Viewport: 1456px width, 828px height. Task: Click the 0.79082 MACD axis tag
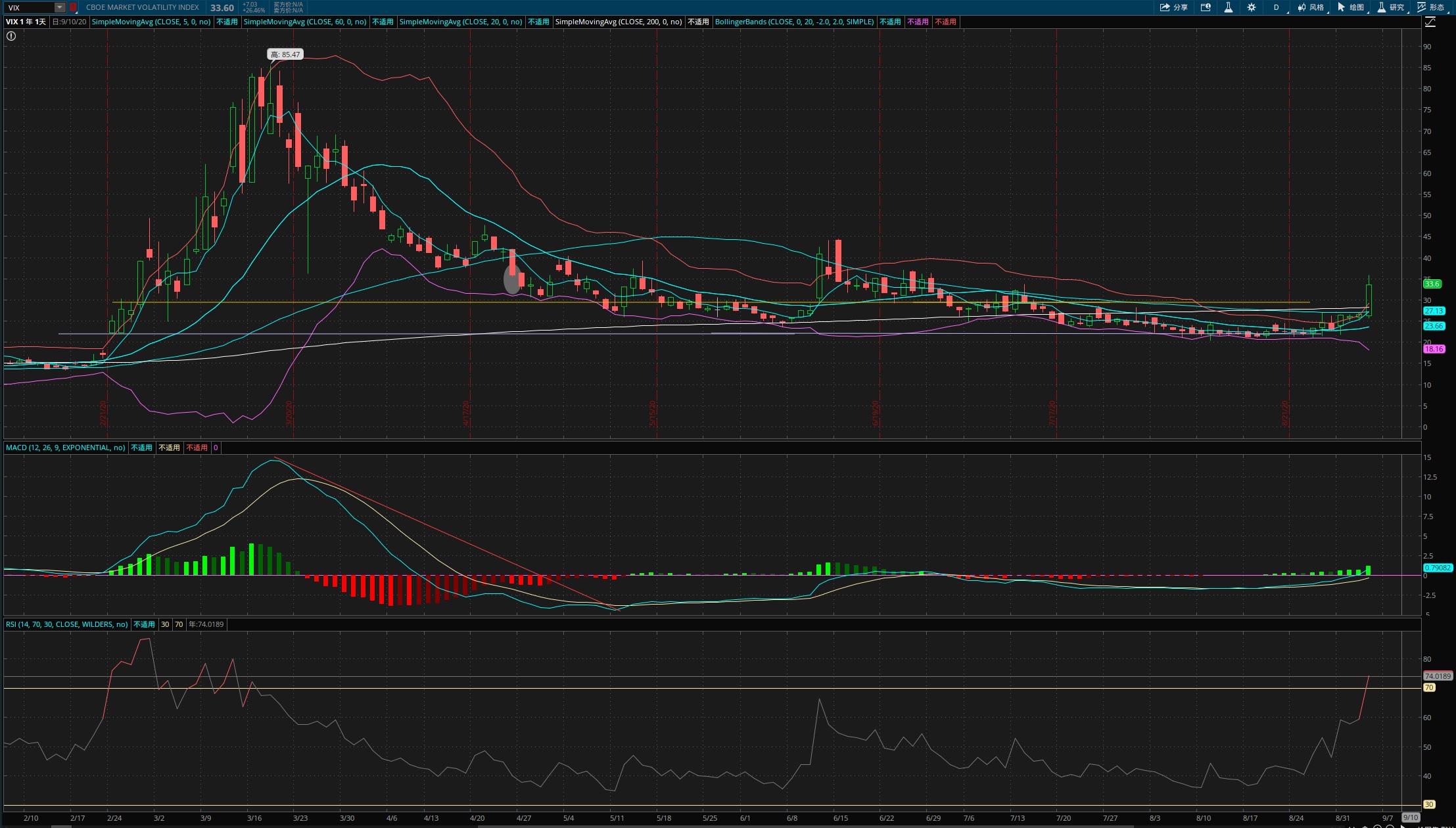tap(1438, 568)
